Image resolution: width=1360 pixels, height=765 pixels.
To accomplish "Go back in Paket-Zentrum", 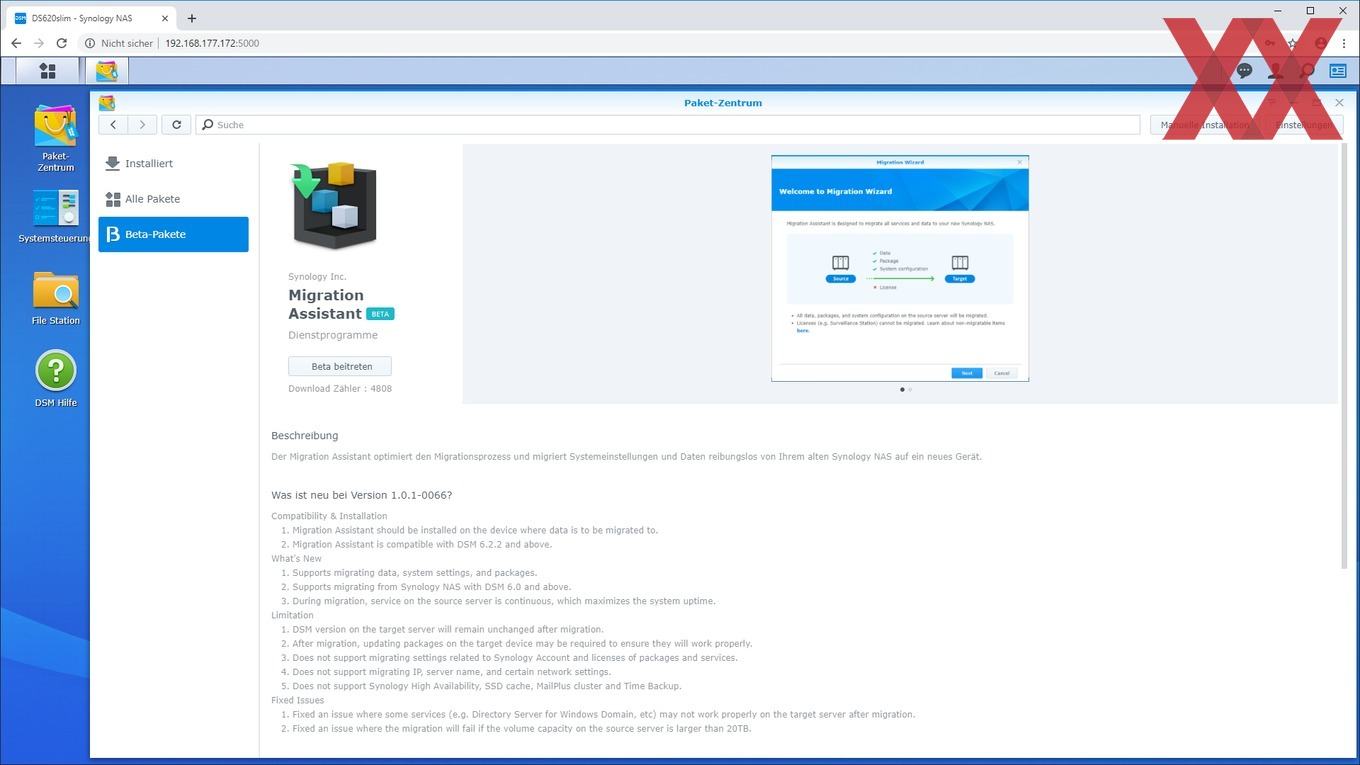I will (x=114, y=124).
